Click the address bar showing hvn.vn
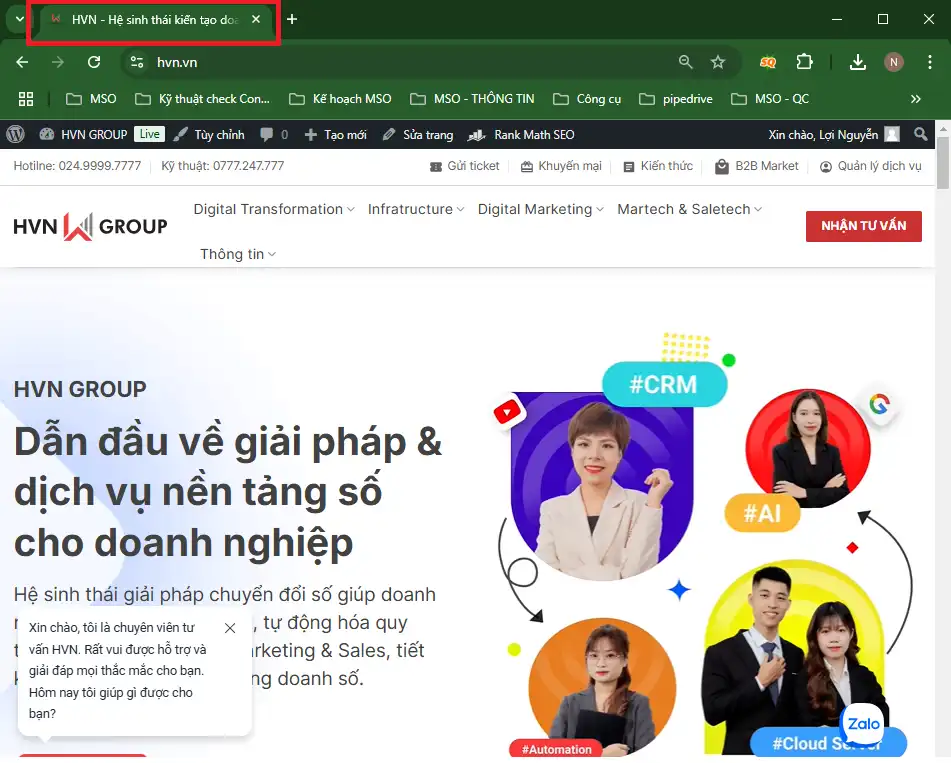Image resolution: width=951 pixels, height=763 pixels. [400, 62]
